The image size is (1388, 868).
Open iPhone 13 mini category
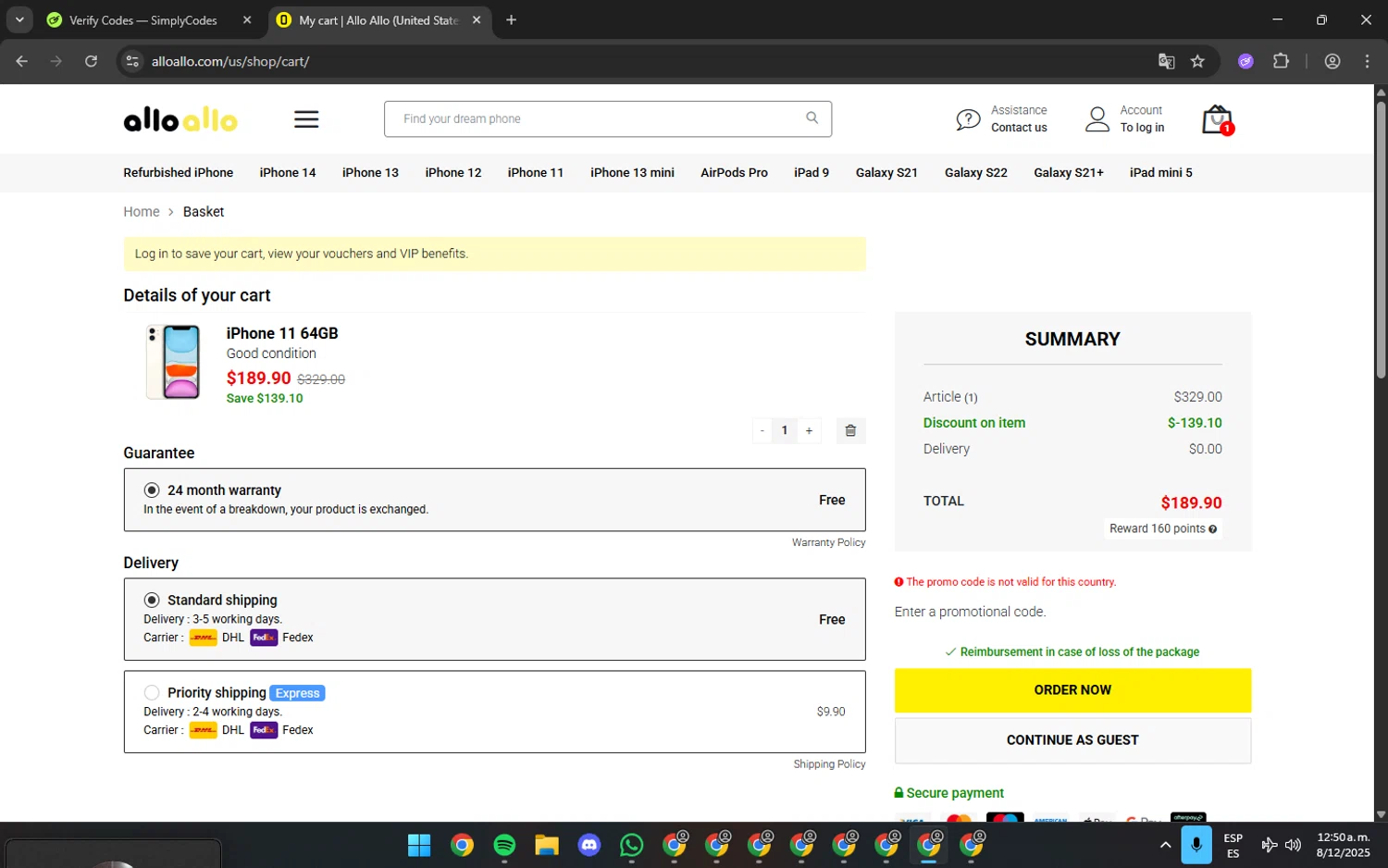click(x=633, y=173)
